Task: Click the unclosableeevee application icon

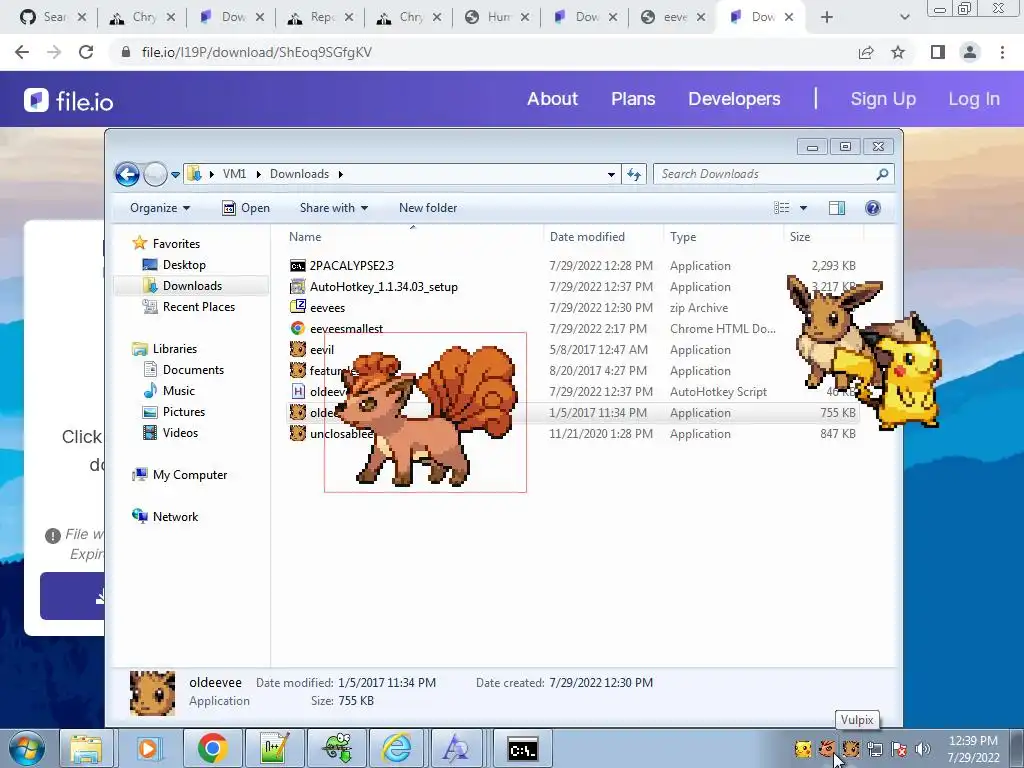Action: point(298,434)
